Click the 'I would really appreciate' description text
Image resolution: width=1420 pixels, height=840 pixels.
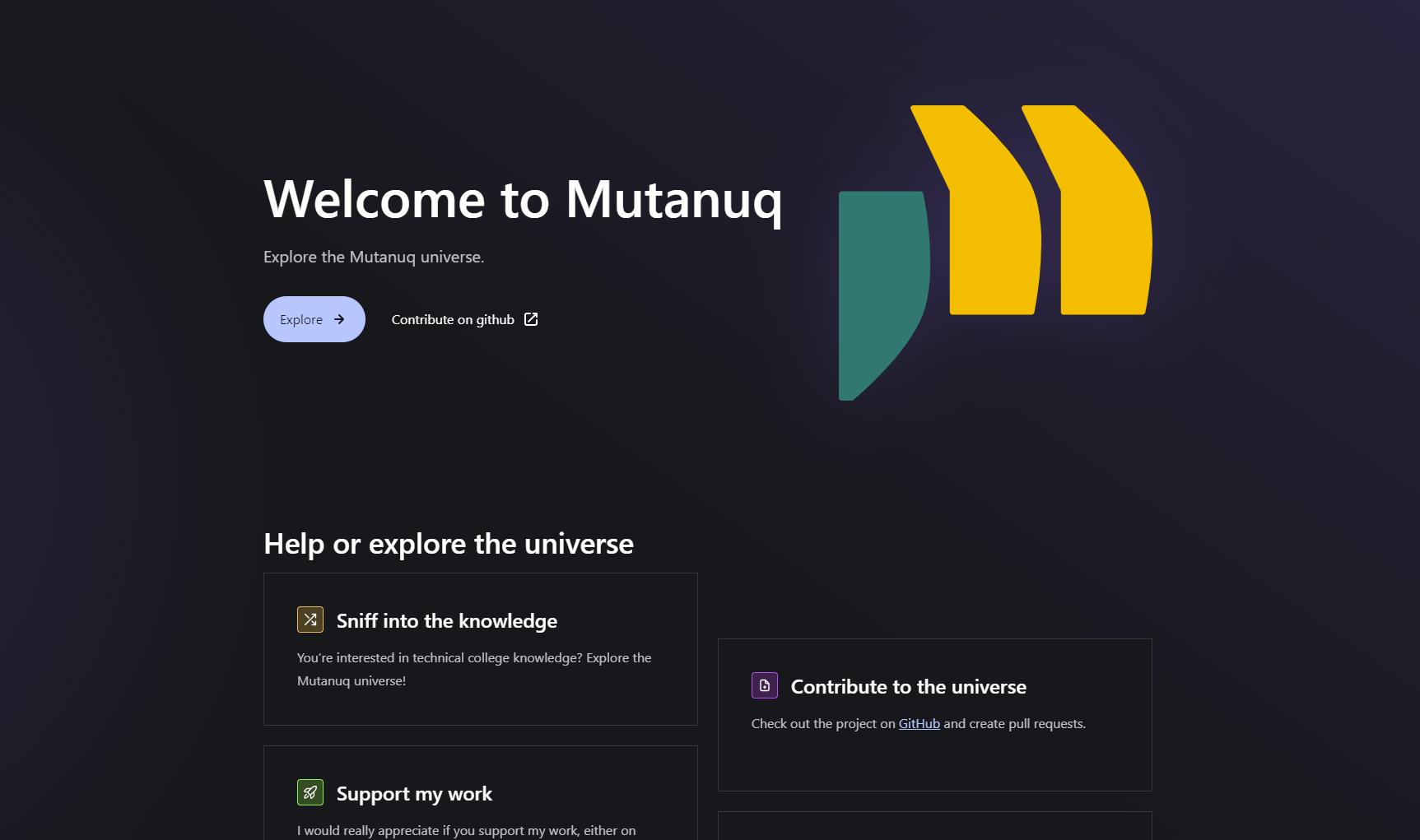[466, 831]
